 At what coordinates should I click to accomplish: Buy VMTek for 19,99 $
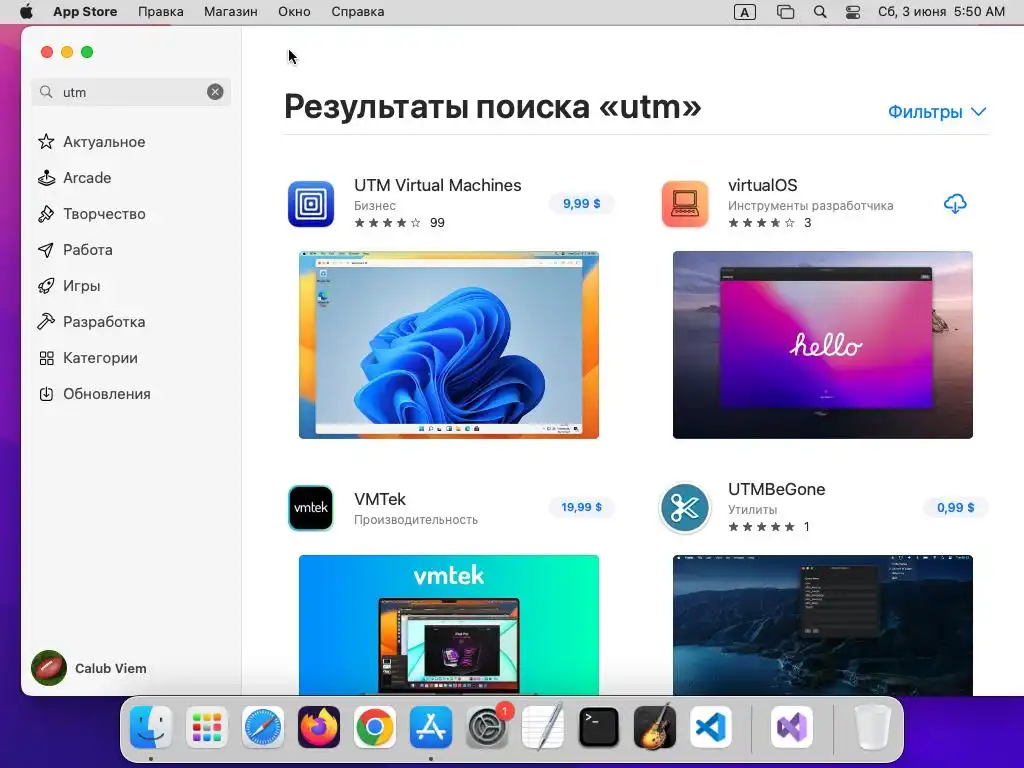pos(581,507)
